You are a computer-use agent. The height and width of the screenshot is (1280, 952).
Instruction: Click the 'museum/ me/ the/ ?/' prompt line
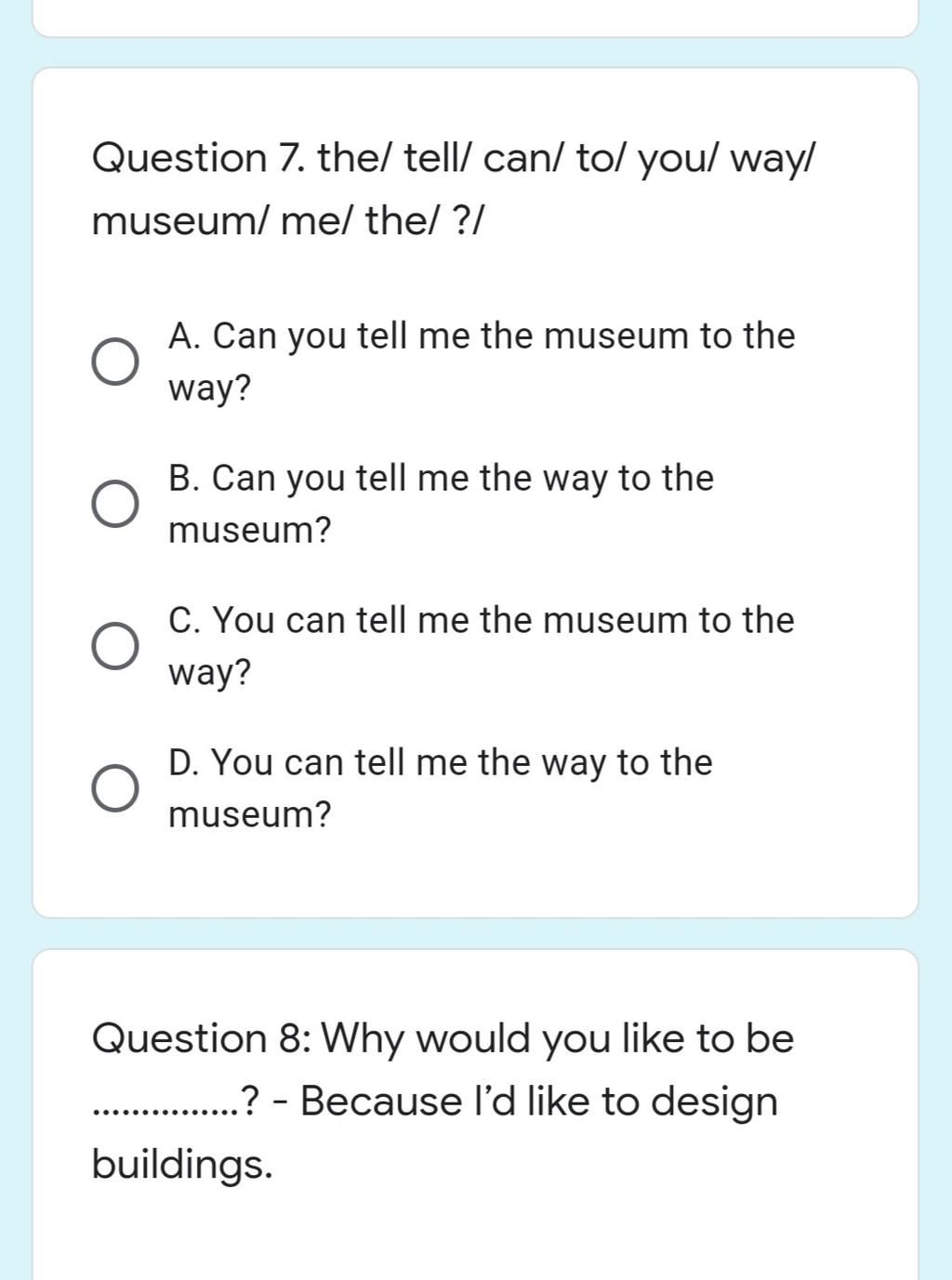[288, 221]
